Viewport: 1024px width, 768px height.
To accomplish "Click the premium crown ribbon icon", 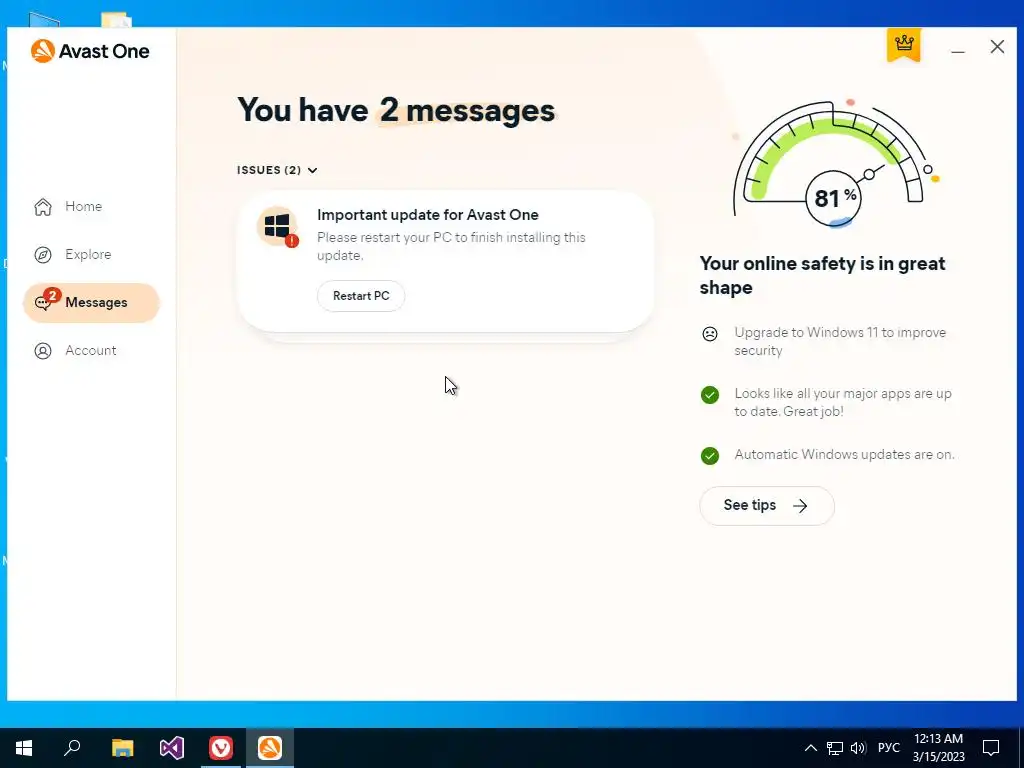I will [x=904, y=45].
